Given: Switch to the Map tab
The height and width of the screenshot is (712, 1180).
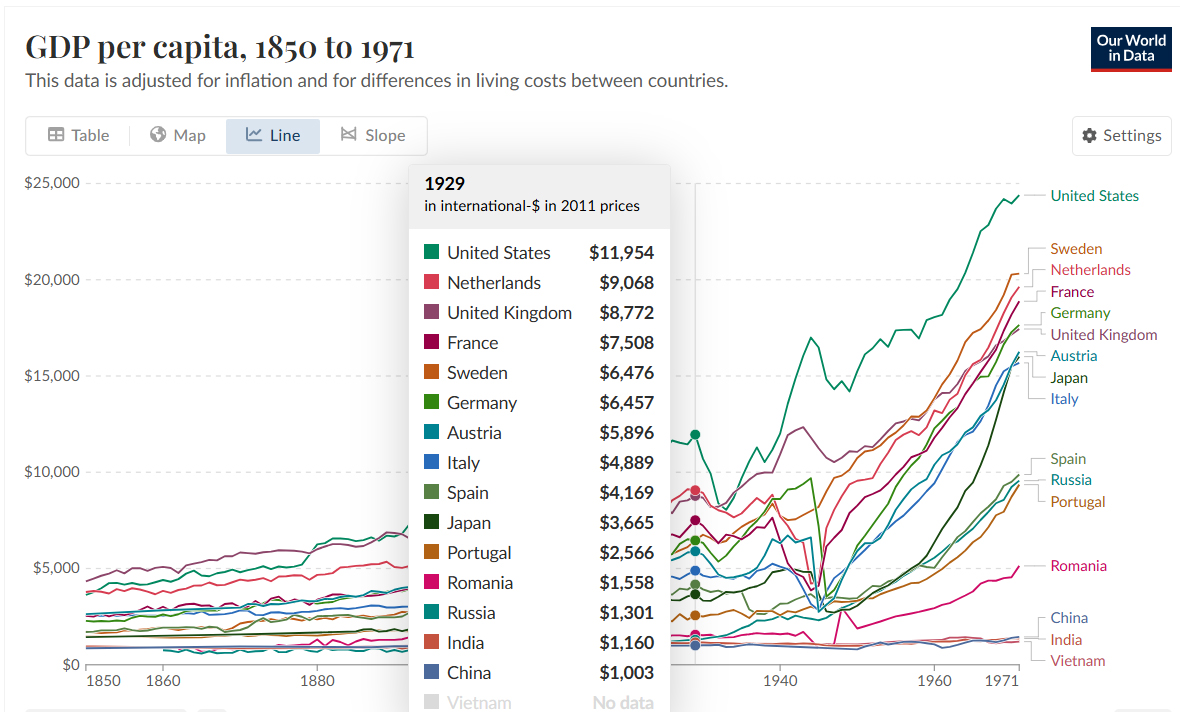Looking at the screenshot, I should point(178,135).
